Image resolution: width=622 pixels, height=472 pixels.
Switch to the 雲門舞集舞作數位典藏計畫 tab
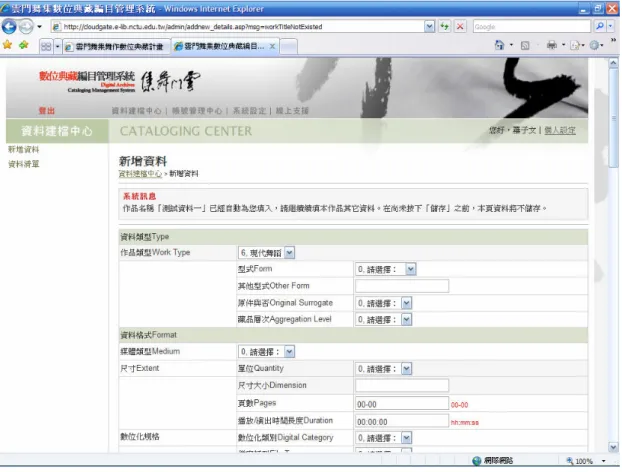point(117,47)
